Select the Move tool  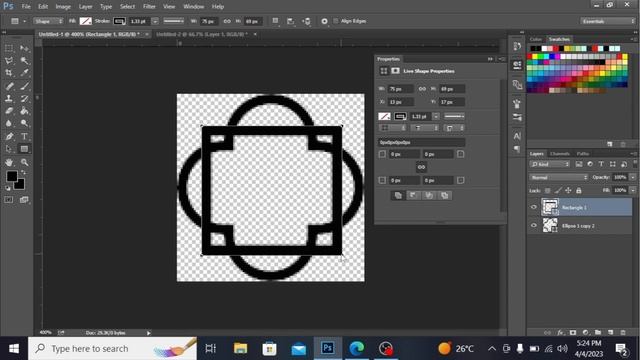[x=24, y=48]
